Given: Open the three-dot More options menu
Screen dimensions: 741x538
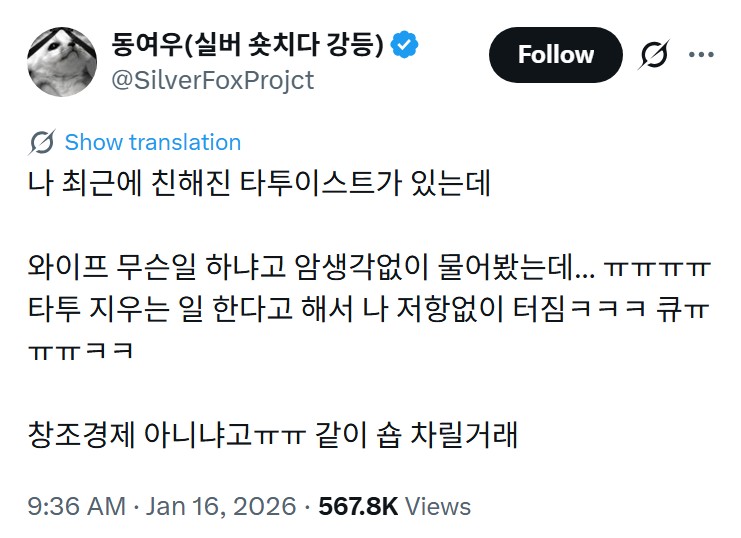Looking at the screenshot, I should click(701, 55).
